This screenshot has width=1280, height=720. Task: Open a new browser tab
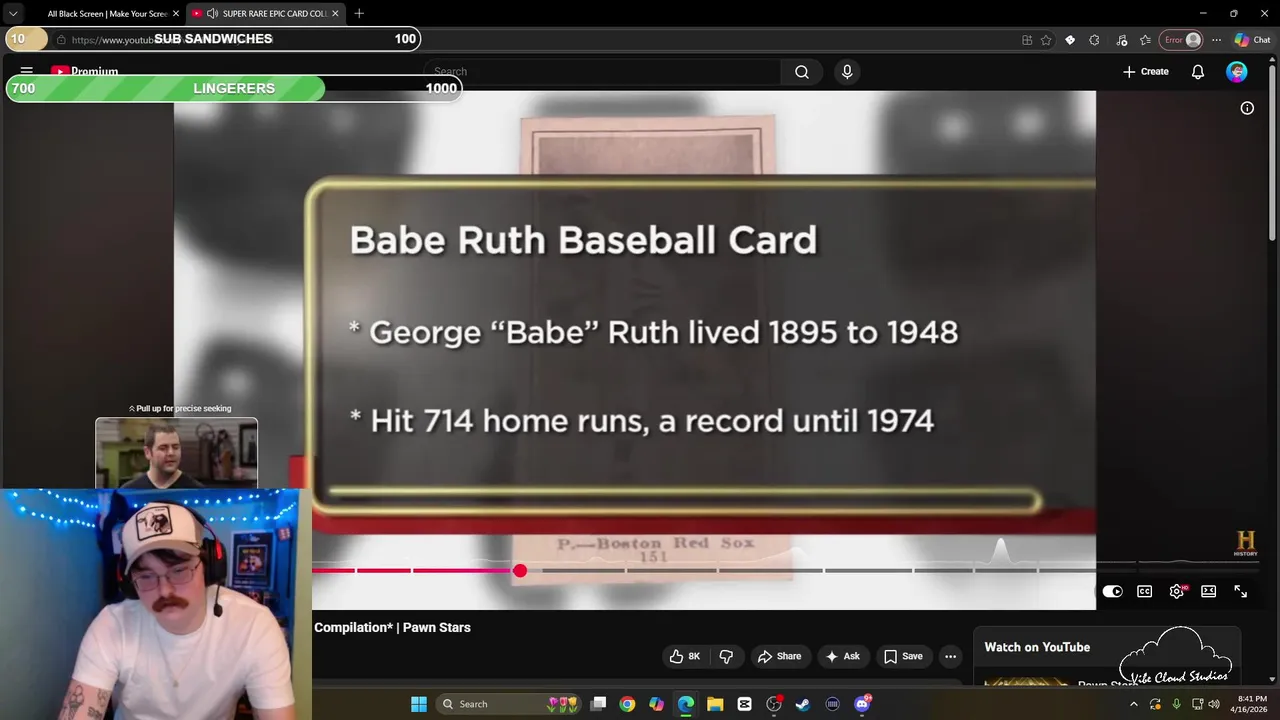(x=359, y=14)
